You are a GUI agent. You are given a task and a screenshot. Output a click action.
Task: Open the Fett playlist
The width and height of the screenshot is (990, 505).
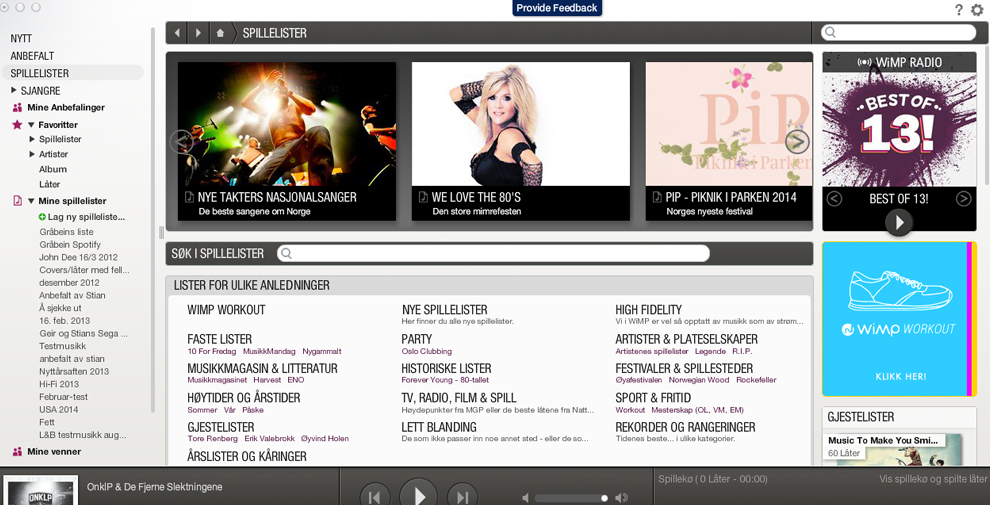tap(47, 422)
